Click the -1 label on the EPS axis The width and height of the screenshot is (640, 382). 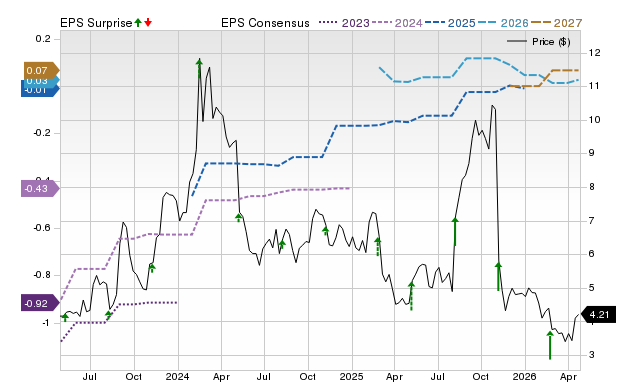coord(45,323)
